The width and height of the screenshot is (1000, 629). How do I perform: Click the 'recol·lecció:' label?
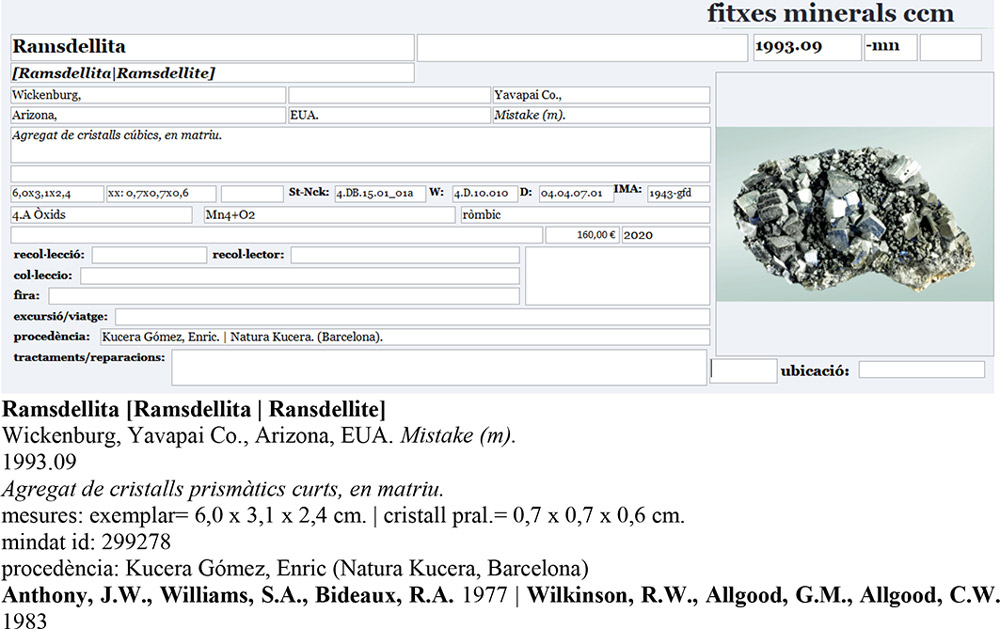click(48, 255)
